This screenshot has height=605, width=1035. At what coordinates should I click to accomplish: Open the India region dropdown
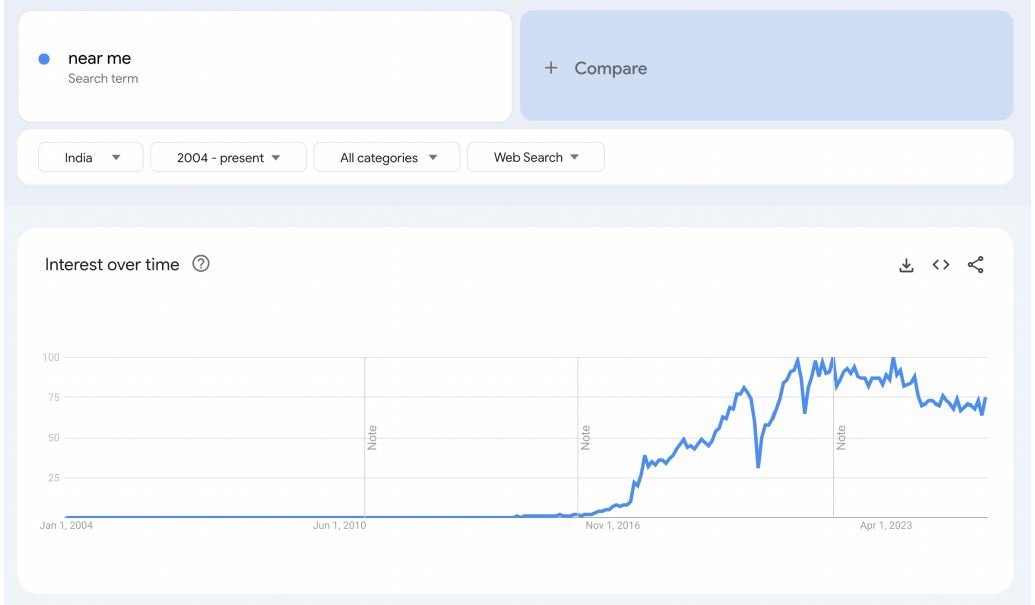pos(89,157)
